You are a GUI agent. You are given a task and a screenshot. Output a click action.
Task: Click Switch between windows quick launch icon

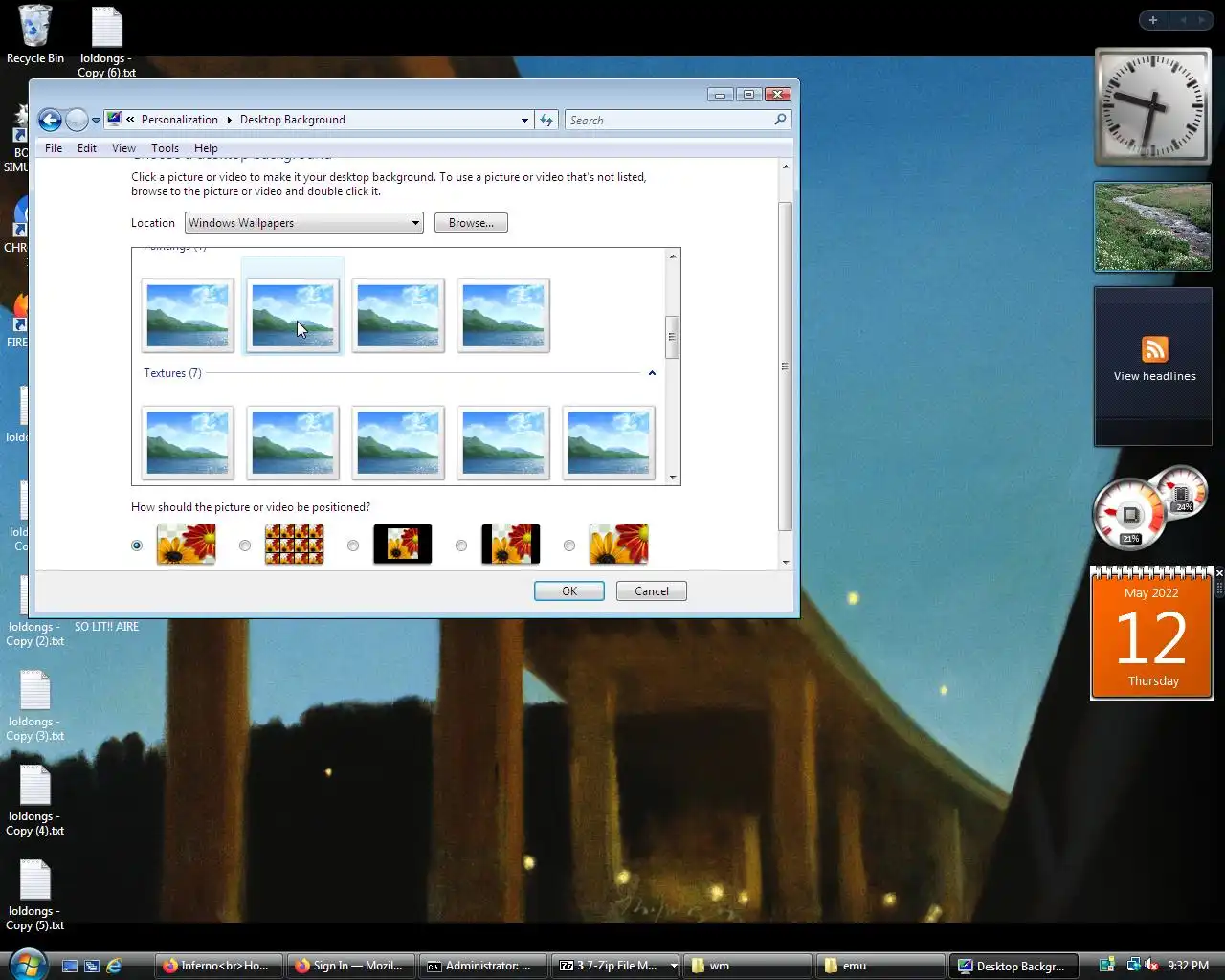pos(92,966)
